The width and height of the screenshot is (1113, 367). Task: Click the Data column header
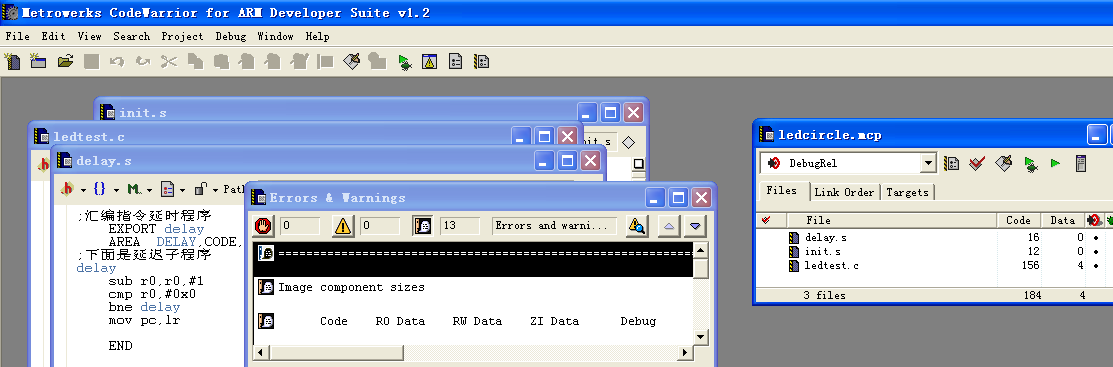(x=1062, y=221)
